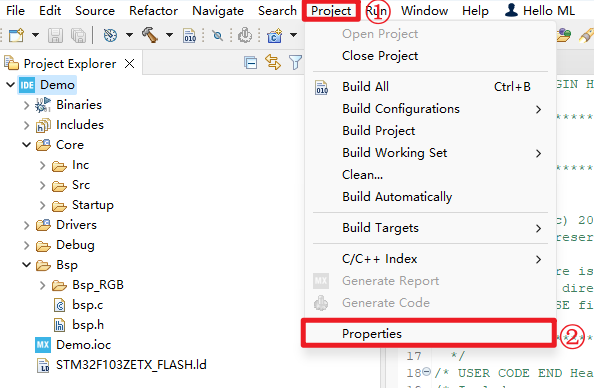594x388 pixels.
Task: Open the Edit menu
Action: click(50, 11)
